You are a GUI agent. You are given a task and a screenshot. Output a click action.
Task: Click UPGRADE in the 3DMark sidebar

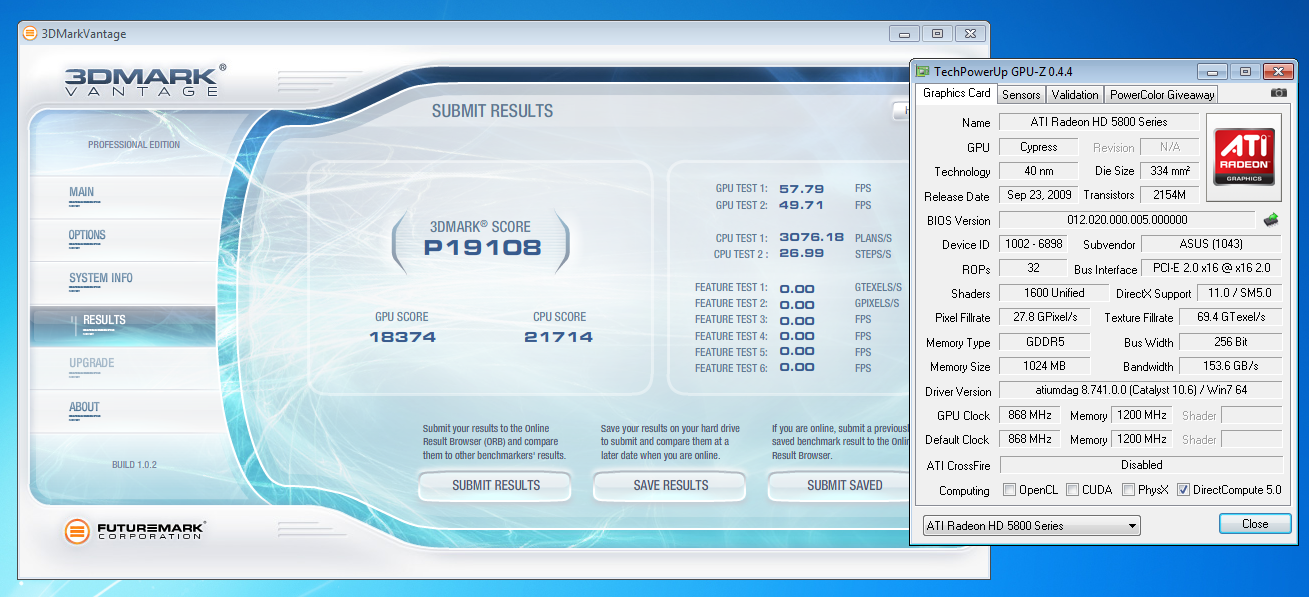point(122,367)
